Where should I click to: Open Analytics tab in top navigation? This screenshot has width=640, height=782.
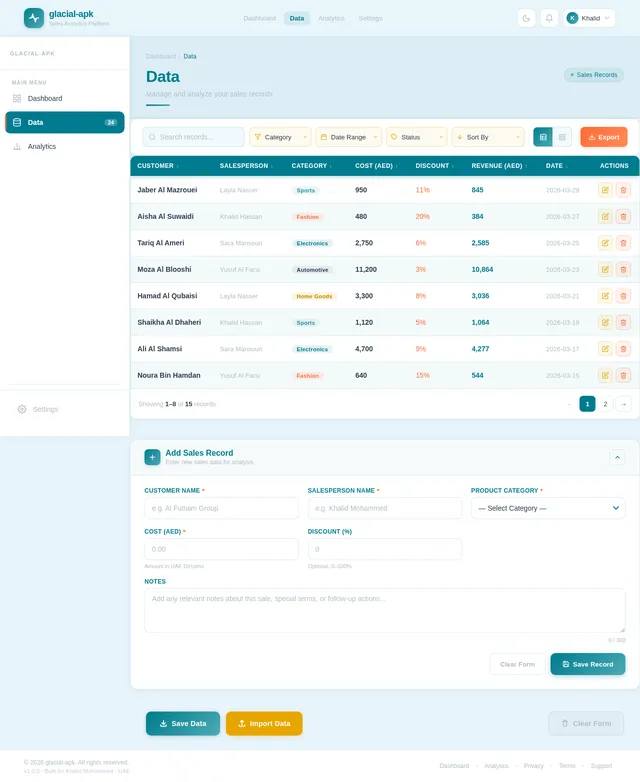[331, 18]
